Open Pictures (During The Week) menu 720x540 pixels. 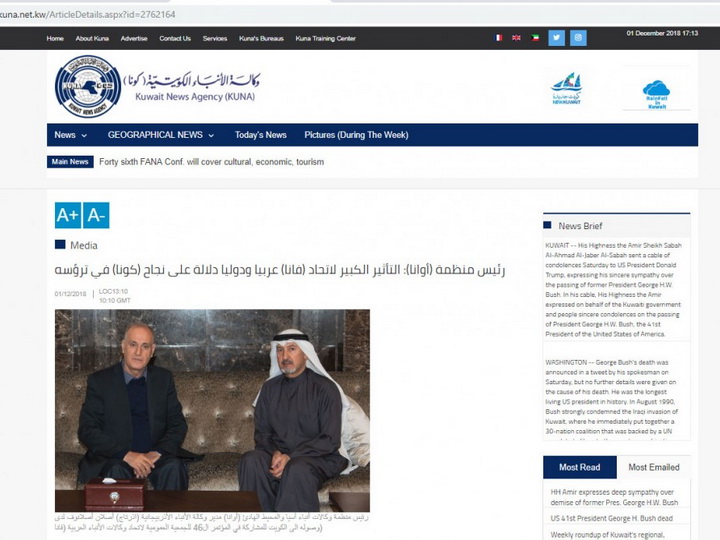point(356,135)
